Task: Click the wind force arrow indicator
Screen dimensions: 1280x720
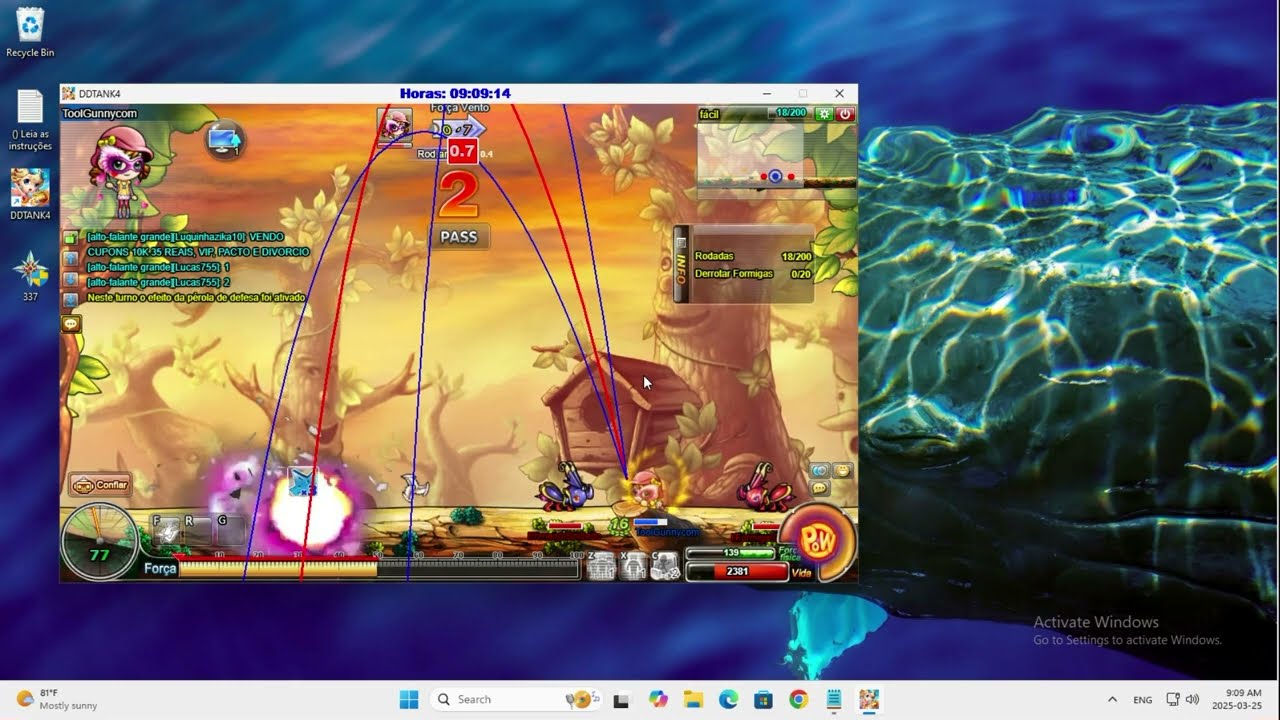Action: coord(460,130)
